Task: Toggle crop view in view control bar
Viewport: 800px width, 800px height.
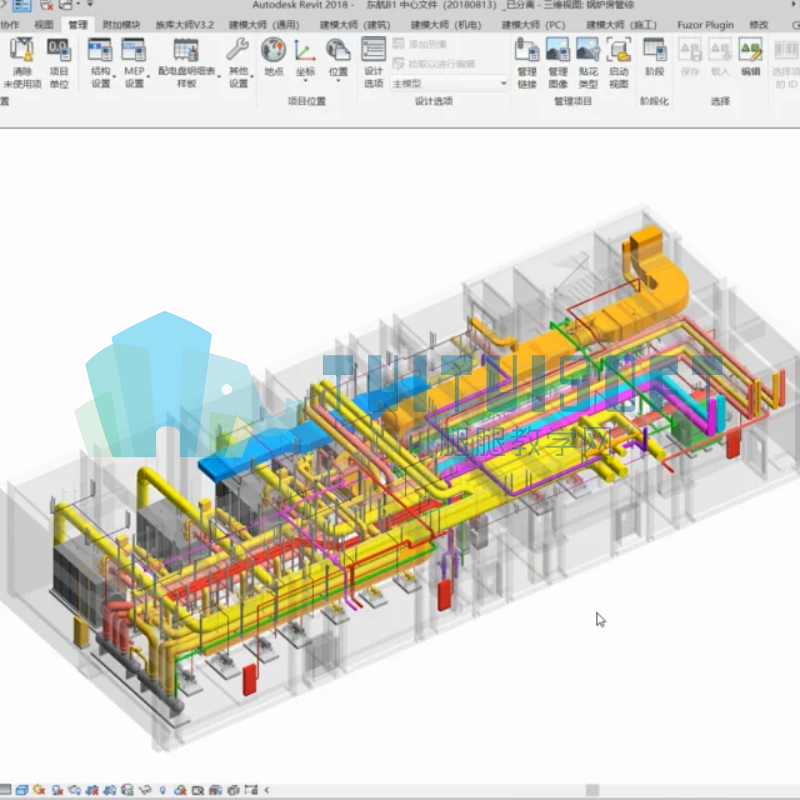Action: pyautogui.click(x=92, y=790)
